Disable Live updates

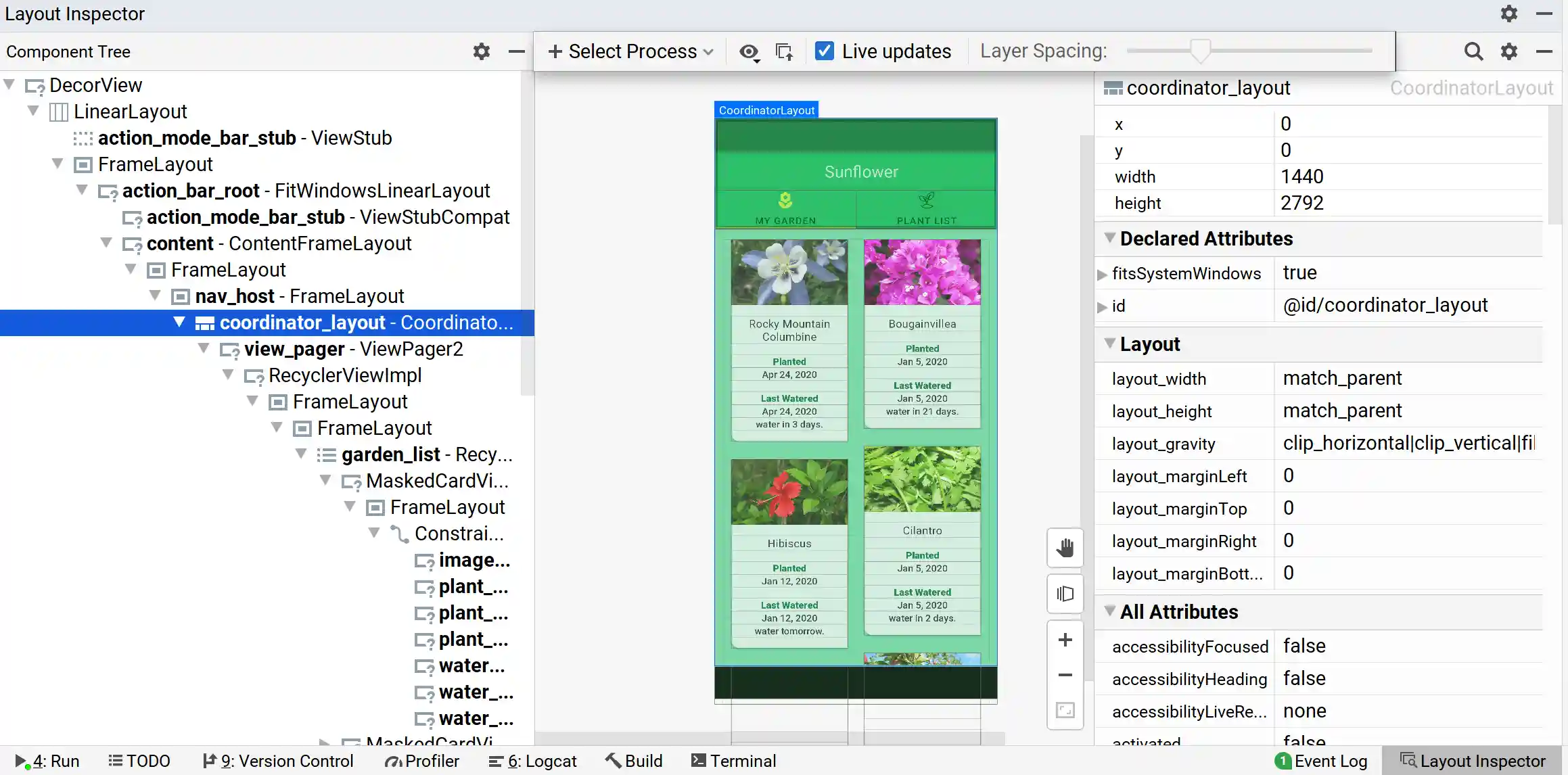coord(825,51)
